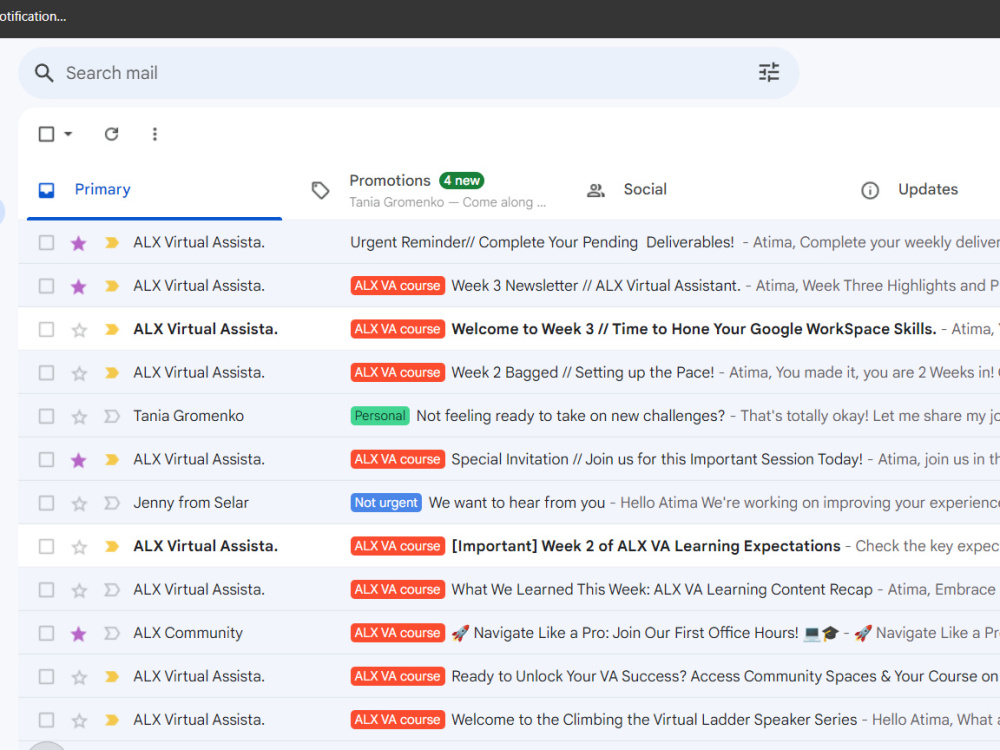Open Welcome to the Climbing the Virtual Ladder email
This screenshot has height=750, width=1000.
[x=654, y=719]
